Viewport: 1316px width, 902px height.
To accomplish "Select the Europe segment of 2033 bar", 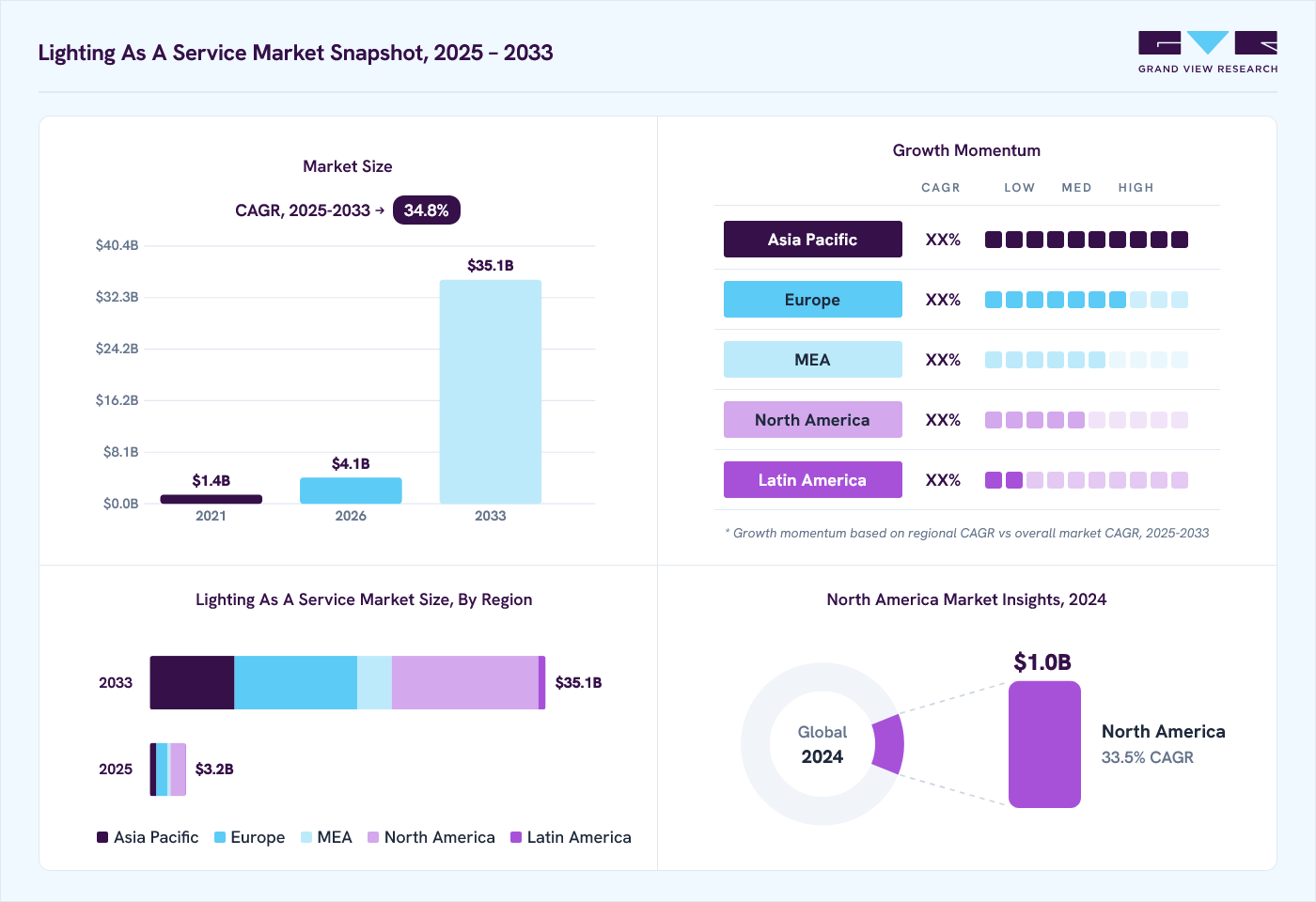I will click(295, 682).
